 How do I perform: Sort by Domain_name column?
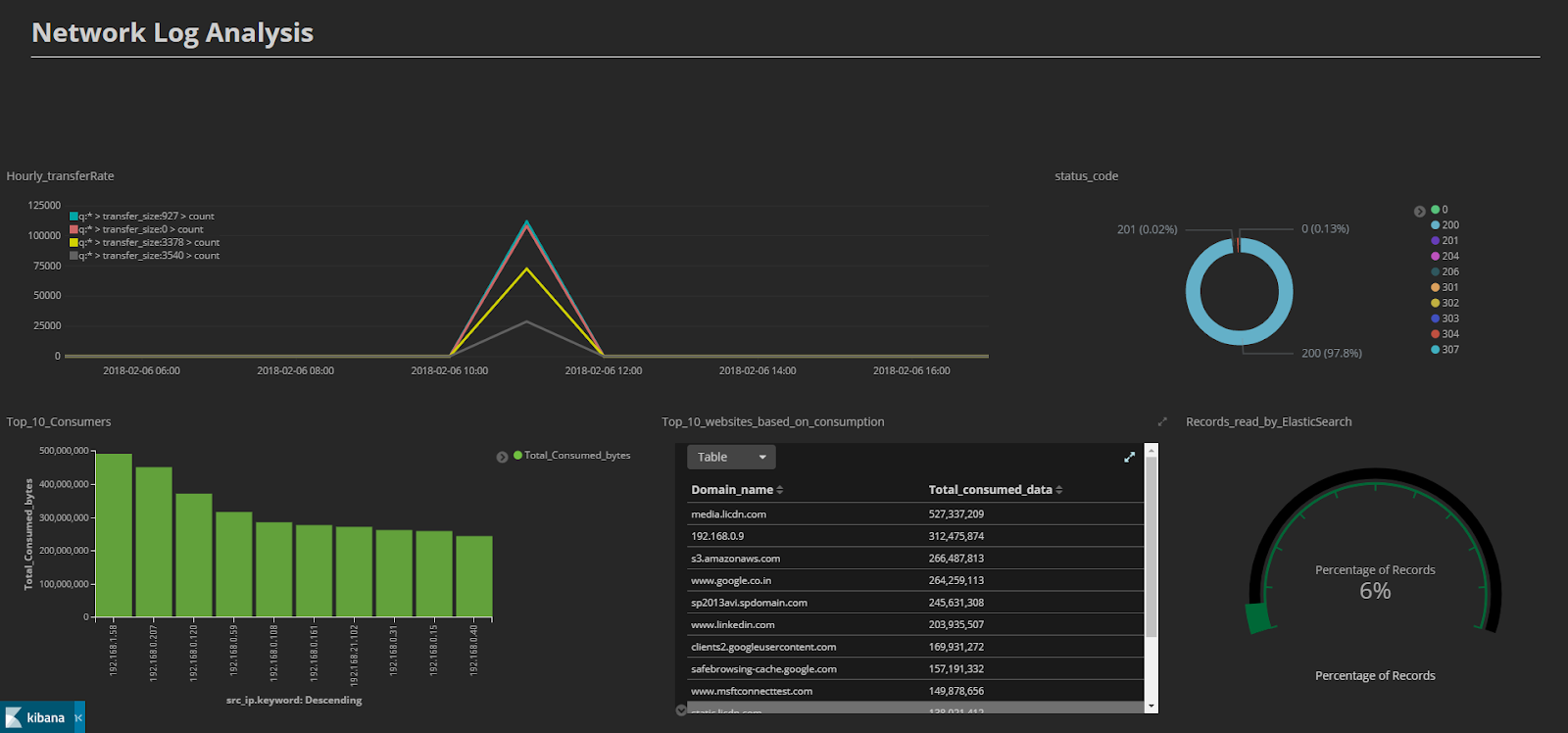click(x=737, y=490)
